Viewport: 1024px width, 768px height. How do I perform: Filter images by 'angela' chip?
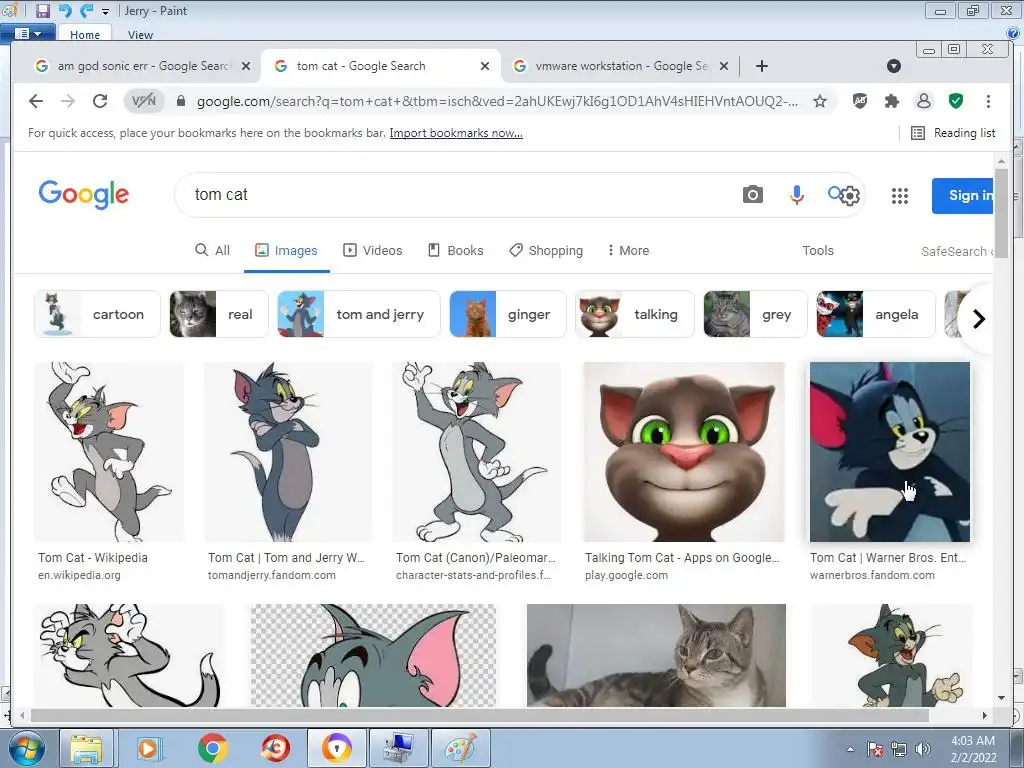[x=876, y=314]
